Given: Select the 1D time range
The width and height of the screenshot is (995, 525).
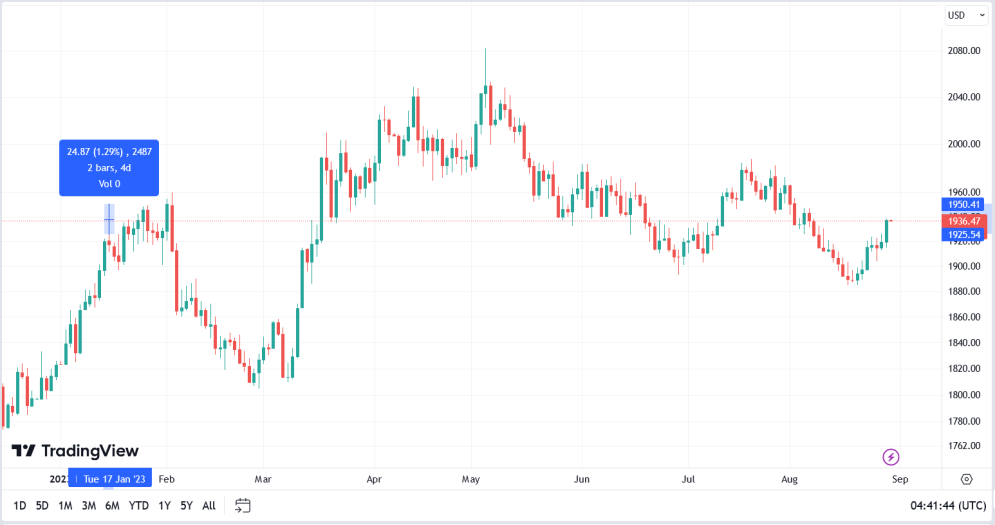Looking at the screenshot, I should click(x=20, y=505).
